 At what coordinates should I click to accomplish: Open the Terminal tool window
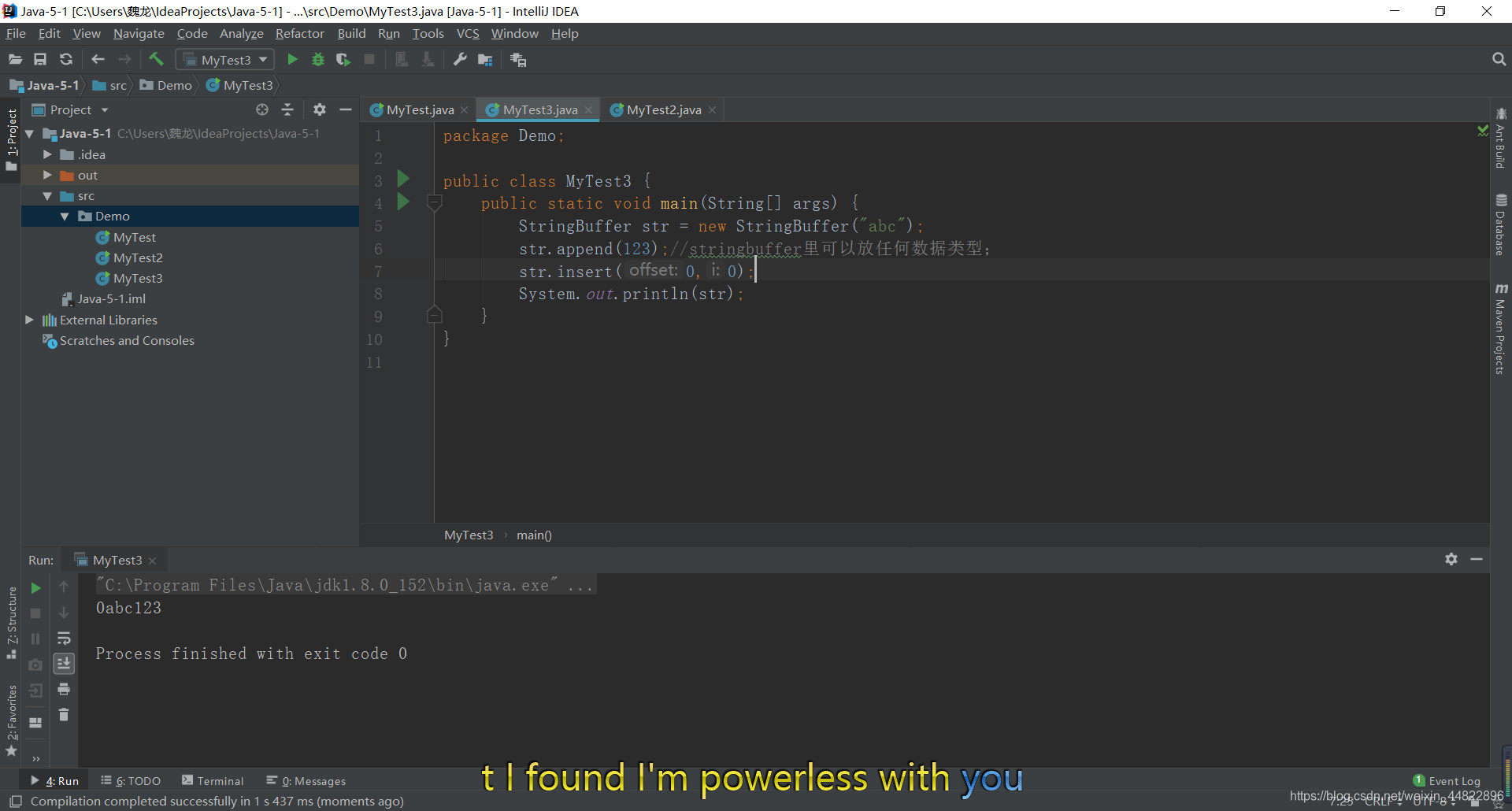213,781
